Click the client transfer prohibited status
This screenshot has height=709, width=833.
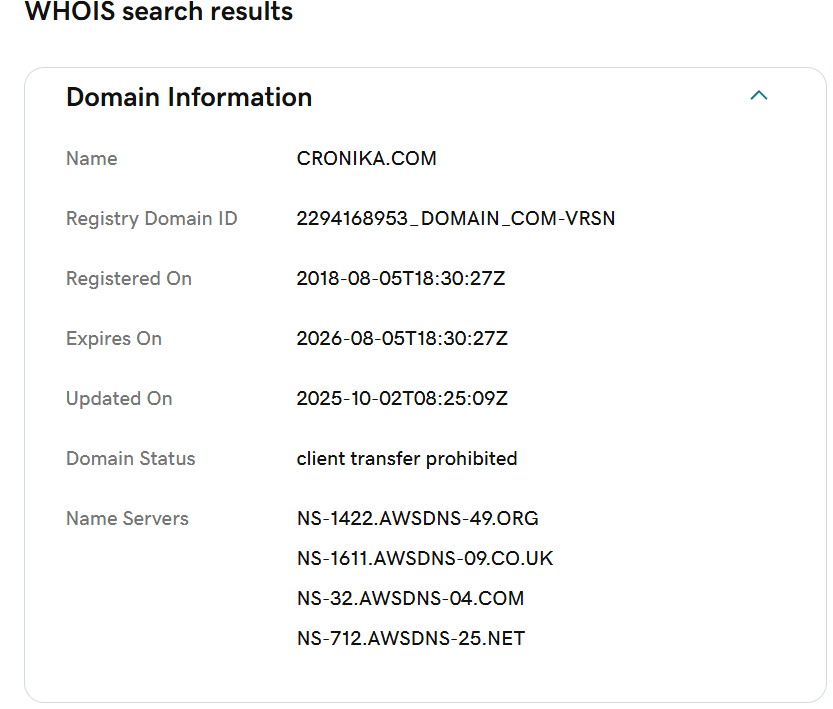(407, 458)
